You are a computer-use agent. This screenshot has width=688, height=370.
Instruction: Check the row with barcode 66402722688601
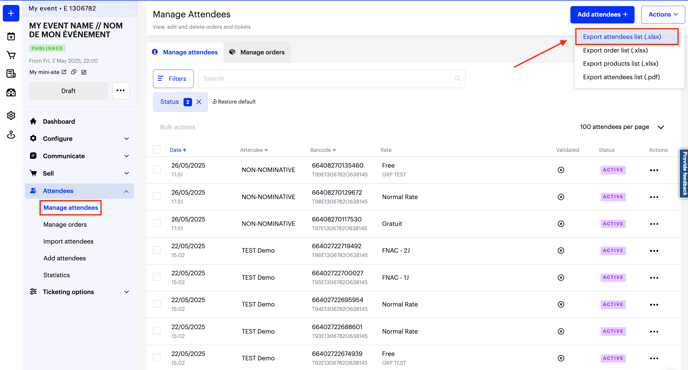(157, 330)
